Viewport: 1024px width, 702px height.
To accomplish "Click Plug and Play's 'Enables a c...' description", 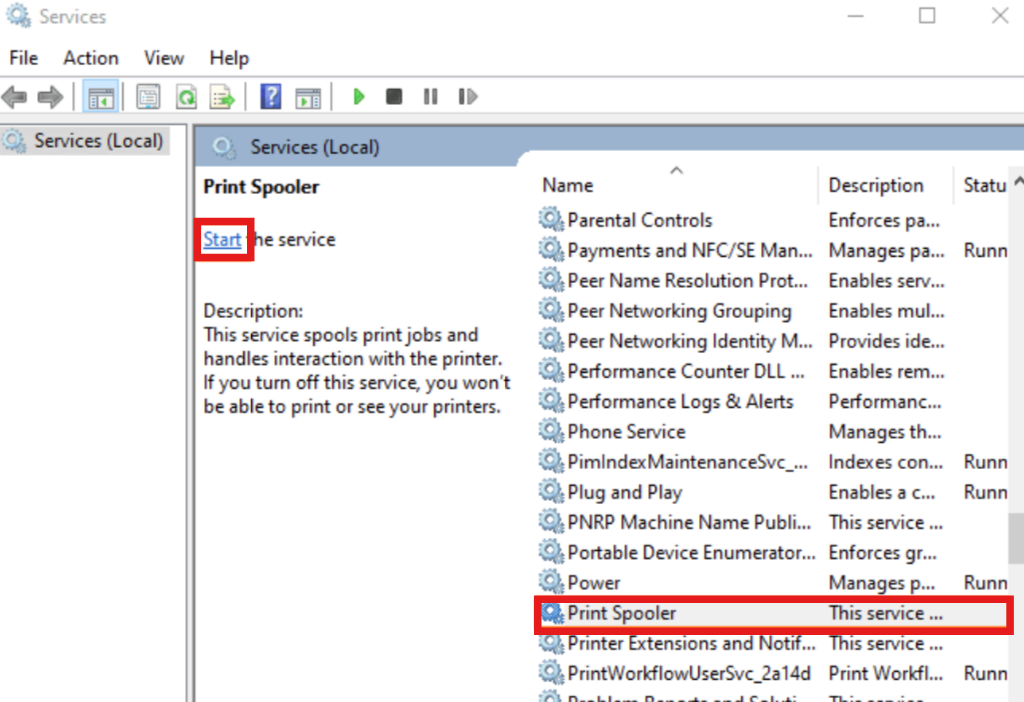I will [882, 492].
